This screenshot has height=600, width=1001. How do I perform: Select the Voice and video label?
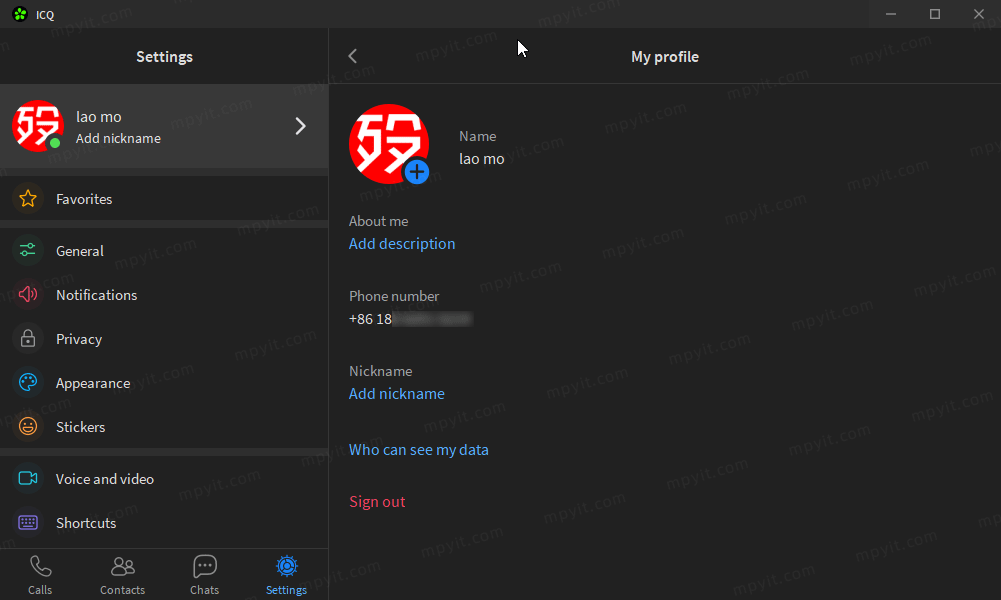pyautogui.click(x=105, y=479)
